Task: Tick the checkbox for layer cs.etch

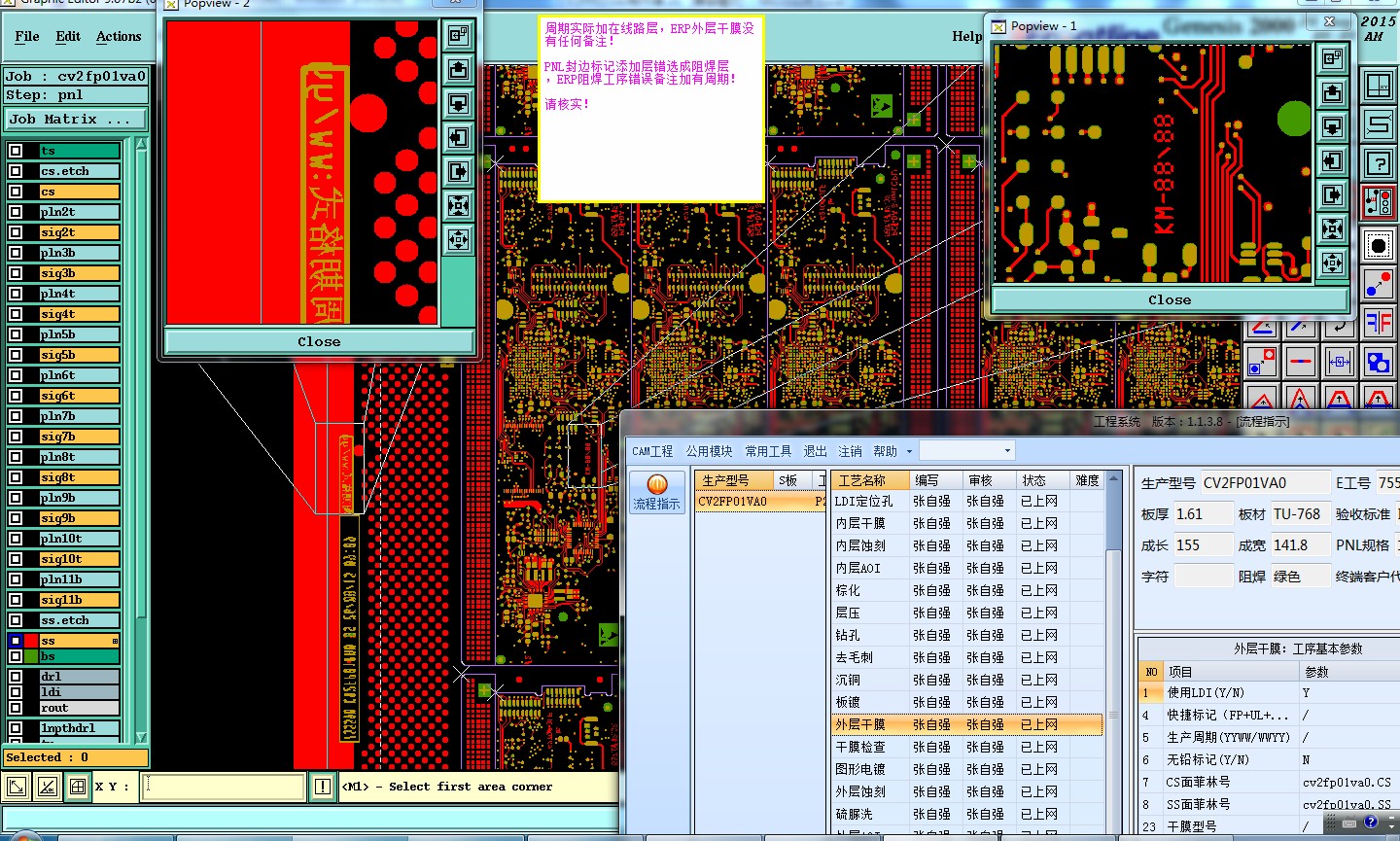Action: (x=16, y=171)
